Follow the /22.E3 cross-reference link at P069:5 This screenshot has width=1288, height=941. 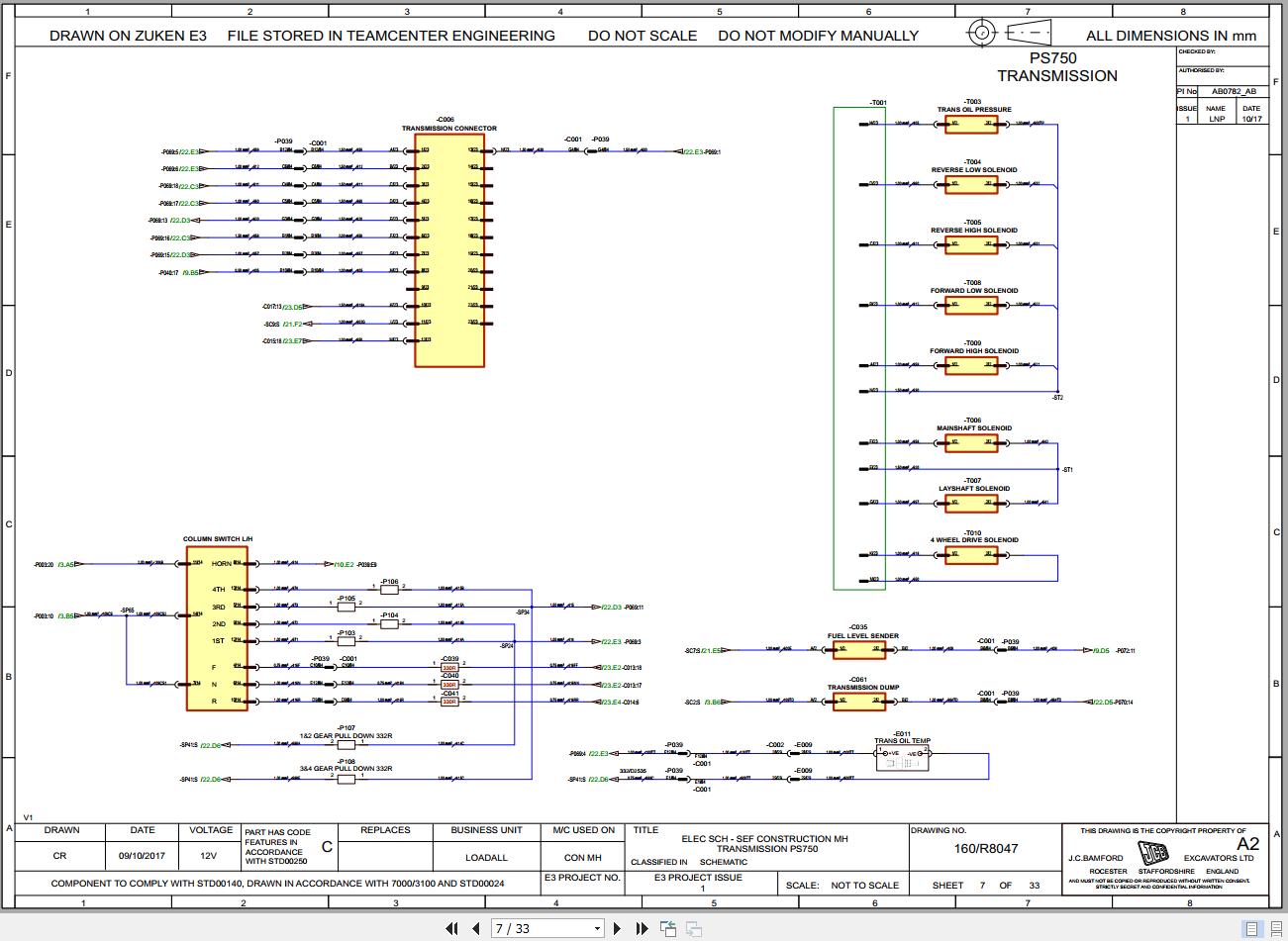(188, 151)
